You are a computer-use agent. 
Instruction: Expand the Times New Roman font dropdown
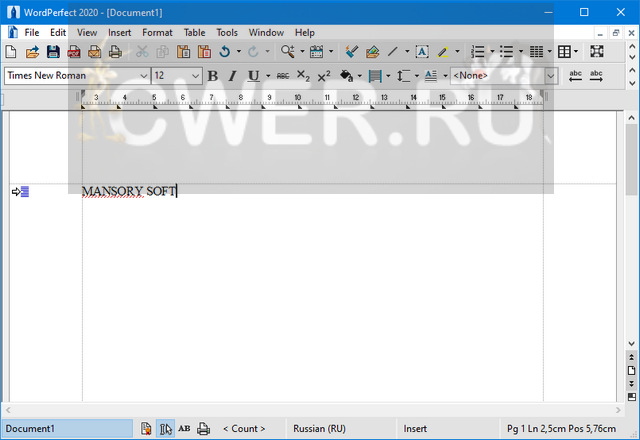(144, 76)
